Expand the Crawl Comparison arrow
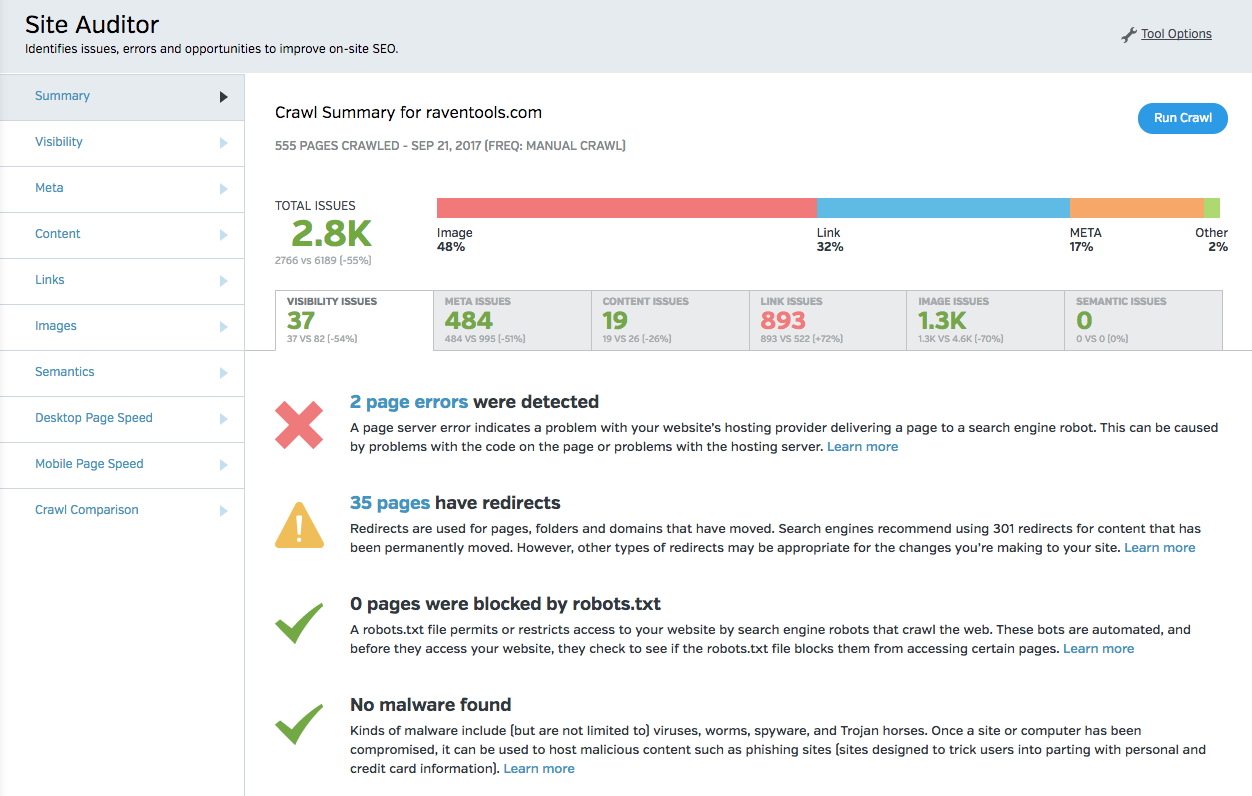The image size is (1252, 796). pos(223,511)
